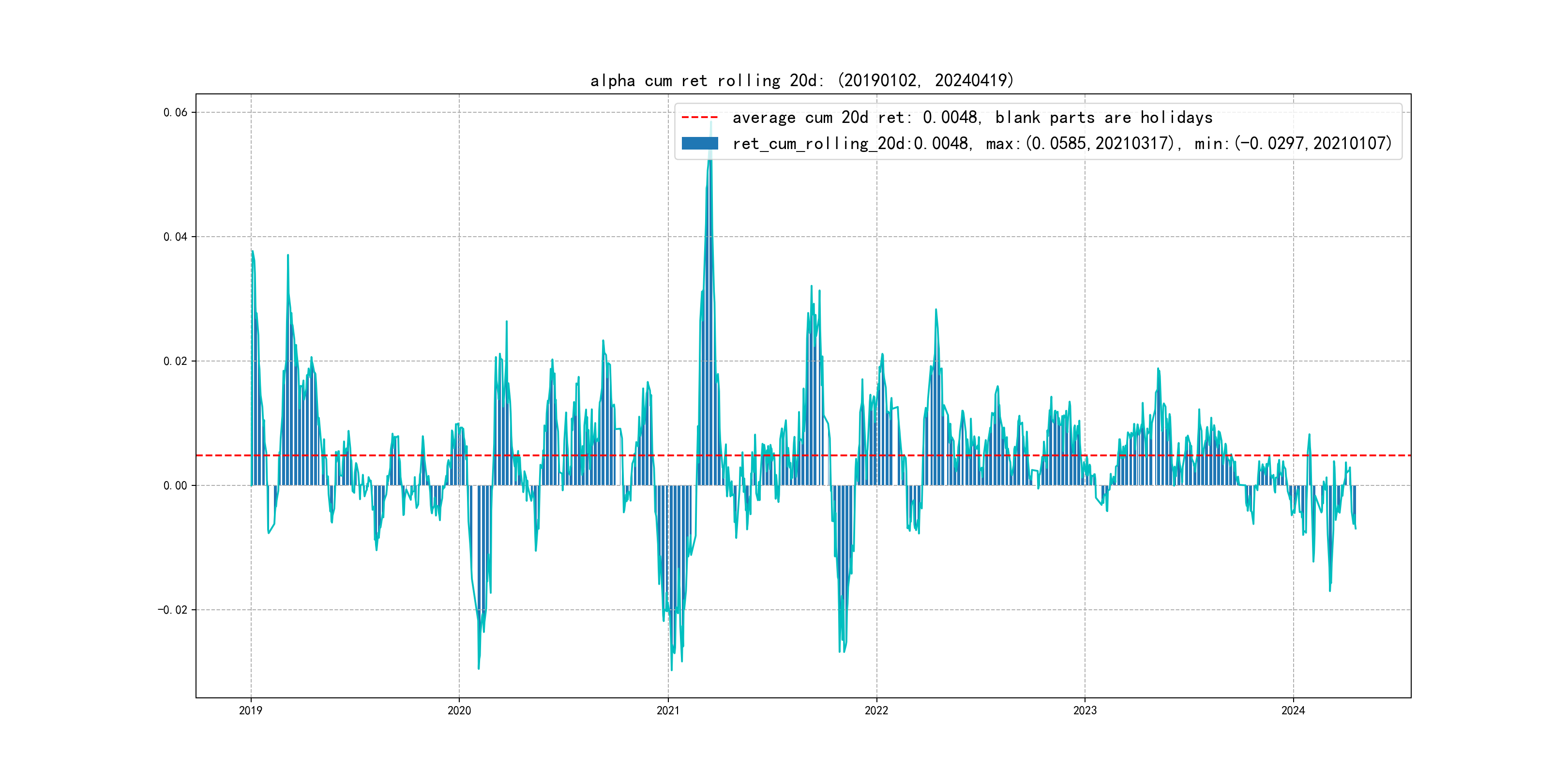The width and height of the screenshot is (1568, 784).
Task: Click the negative trough in early 2020
Action: click(x=479, y=667)
